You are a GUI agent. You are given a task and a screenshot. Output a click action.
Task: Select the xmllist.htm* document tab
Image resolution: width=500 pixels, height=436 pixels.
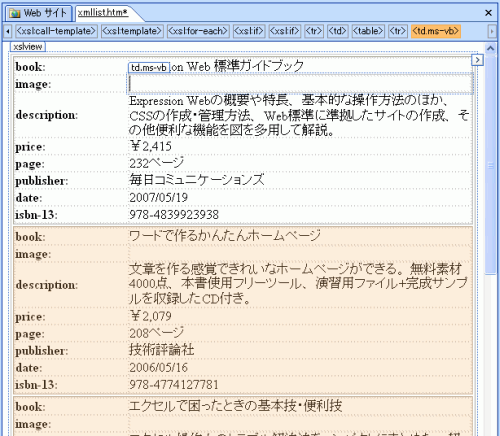[102, 13]
